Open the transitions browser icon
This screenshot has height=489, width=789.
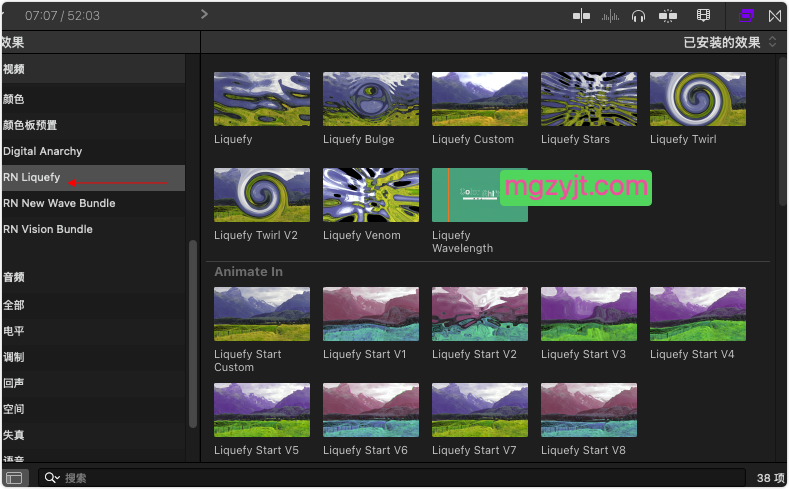(775, 16)
